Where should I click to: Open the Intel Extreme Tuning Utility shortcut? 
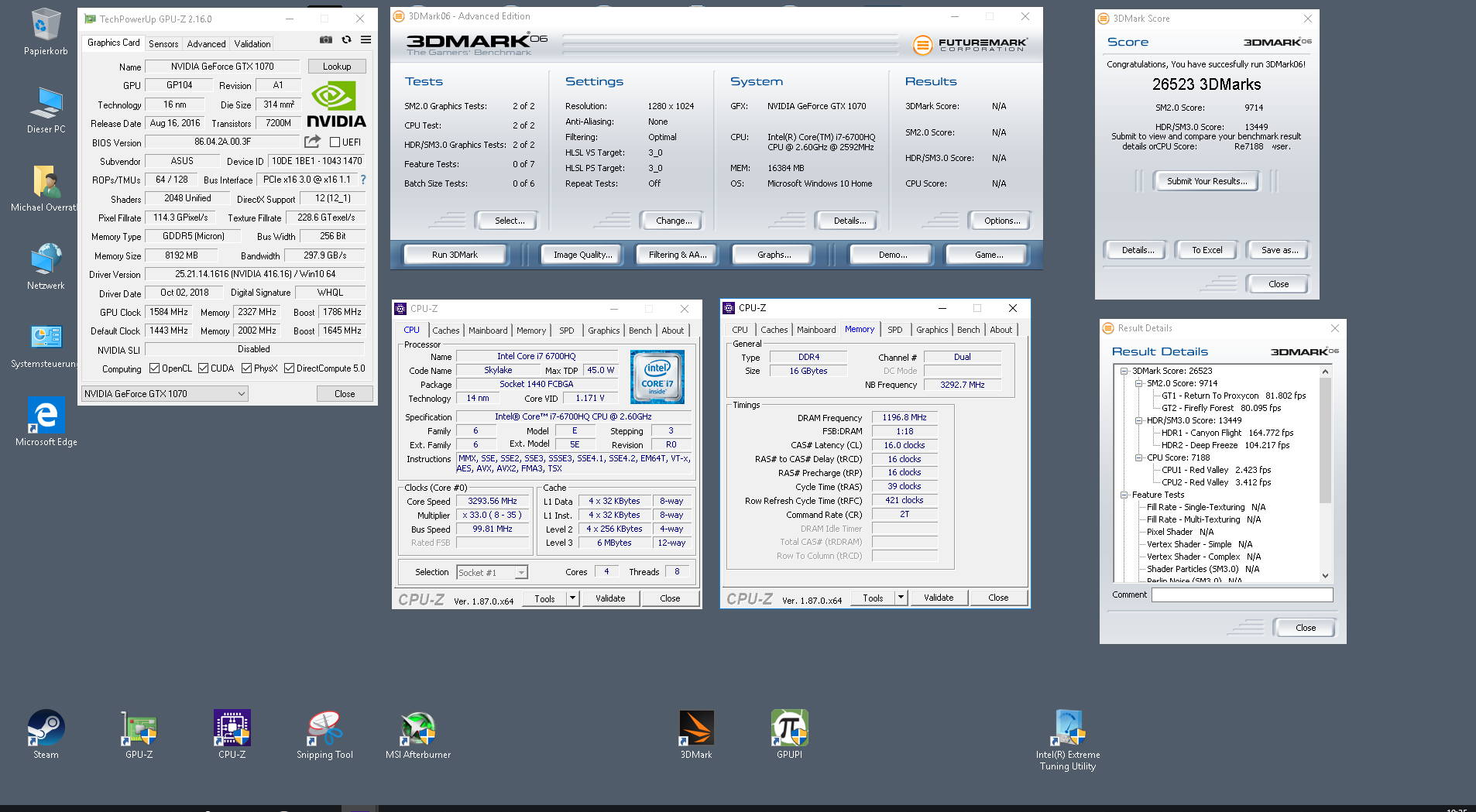point(1068,739)
